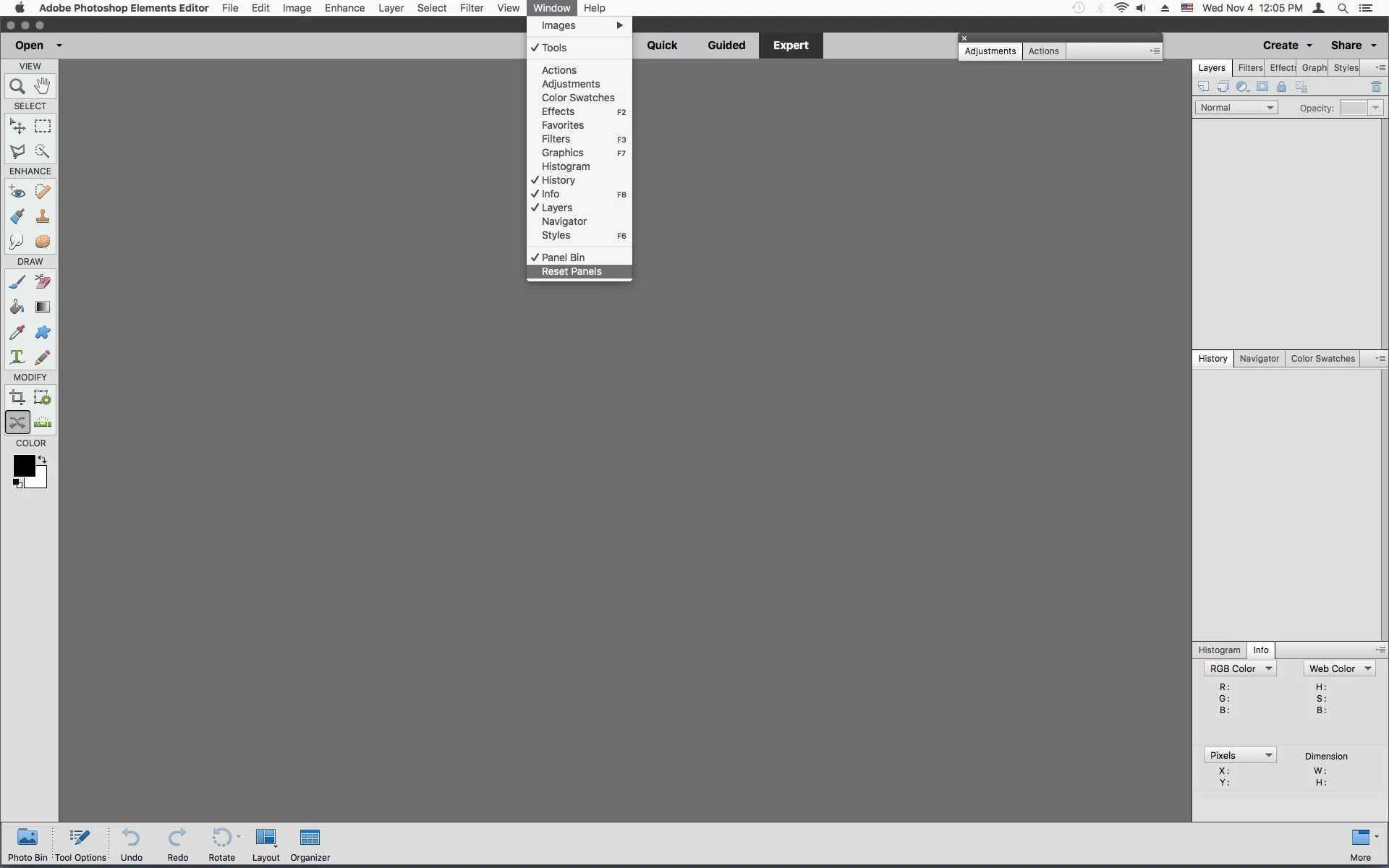The height and width of the screenshot is (868, 1389).
Task: Select the Paint Bucket tool
Action: point(17,307)
